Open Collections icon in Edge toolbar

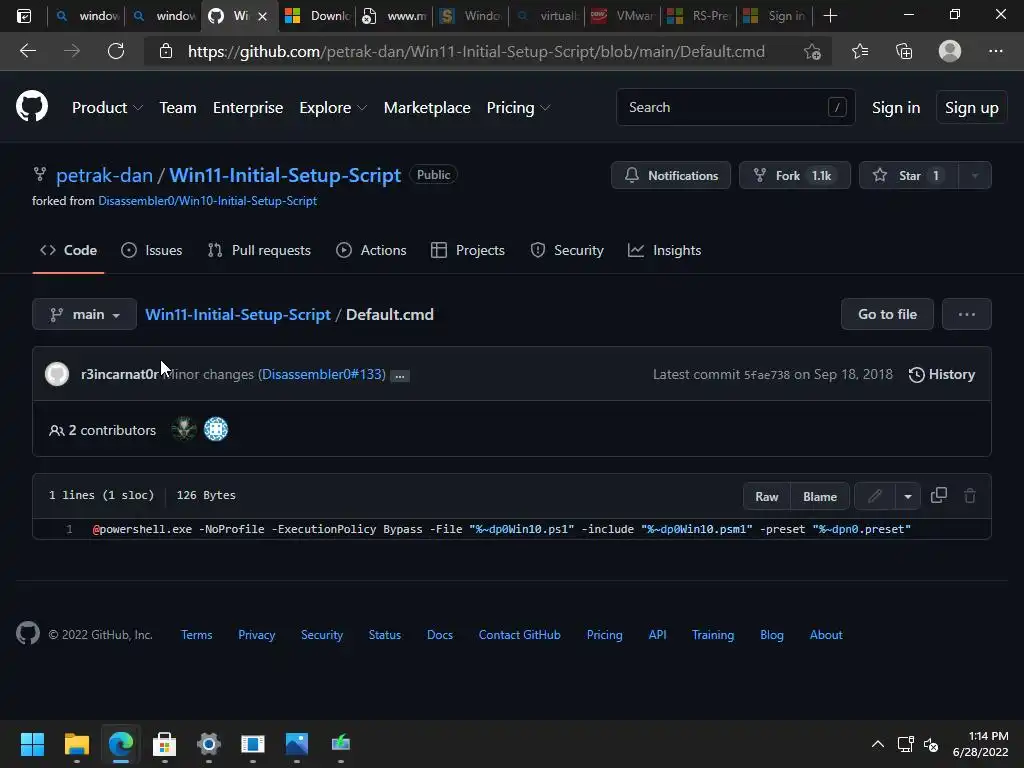tap(904, 51)
